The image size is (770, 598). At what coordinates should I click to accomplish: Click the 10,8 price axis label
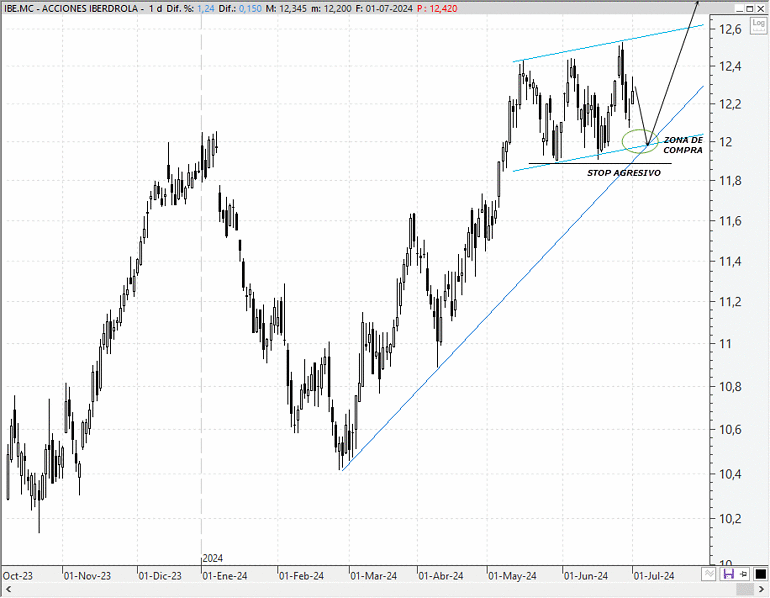click(731, 387)
